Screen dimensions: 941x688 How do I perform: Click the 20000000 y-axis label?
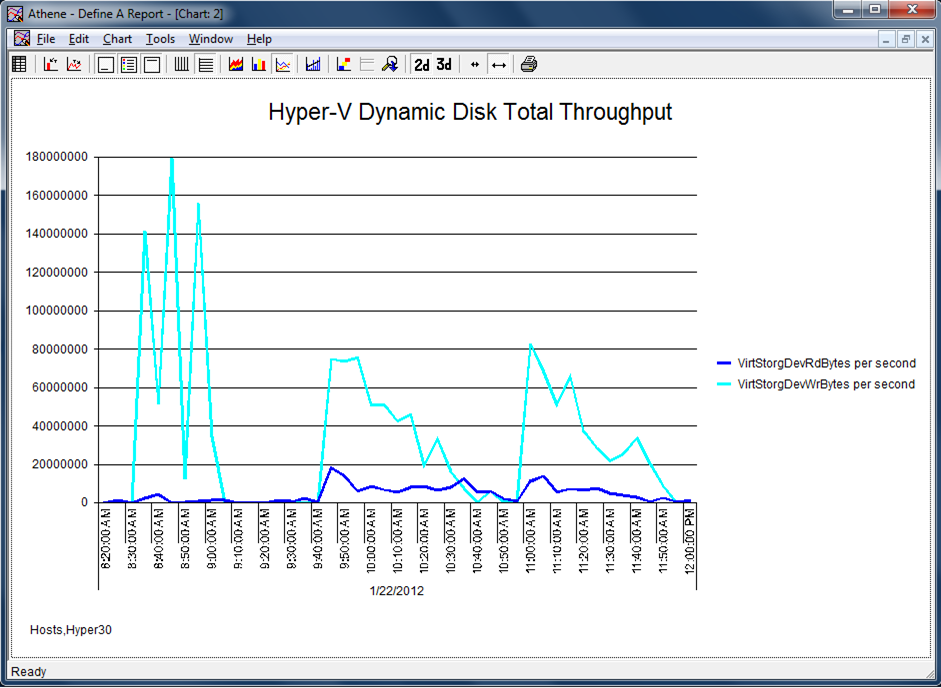pos(59,465)
